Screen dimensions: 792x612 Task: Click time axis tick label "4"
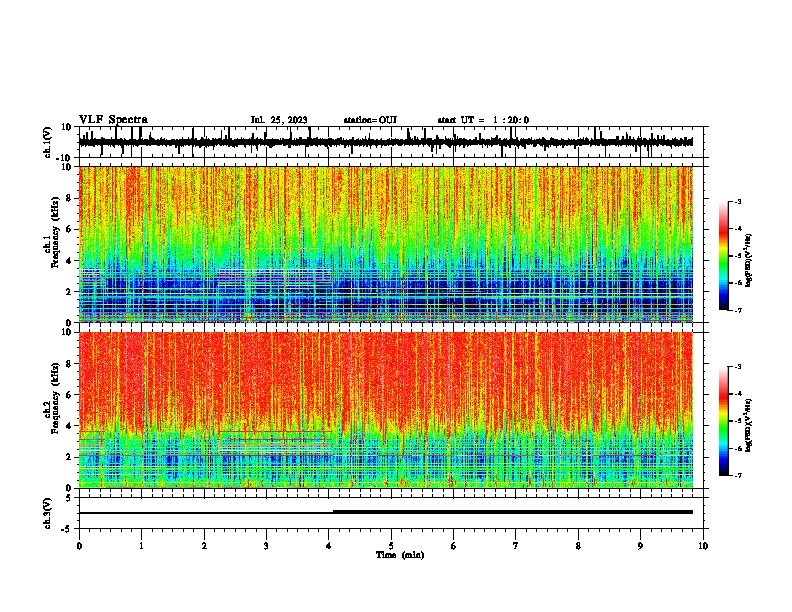(x=329, y=545)
